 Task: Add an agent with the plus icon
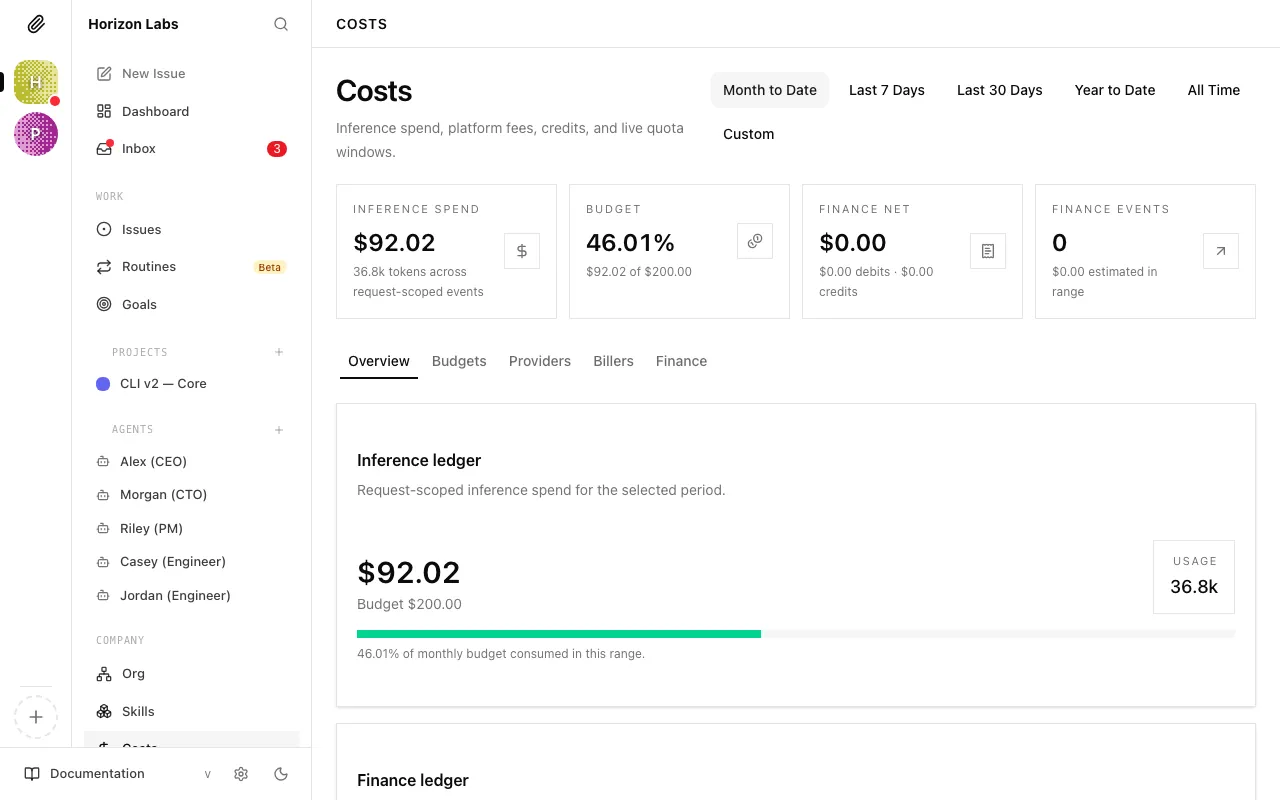point(279,430)
